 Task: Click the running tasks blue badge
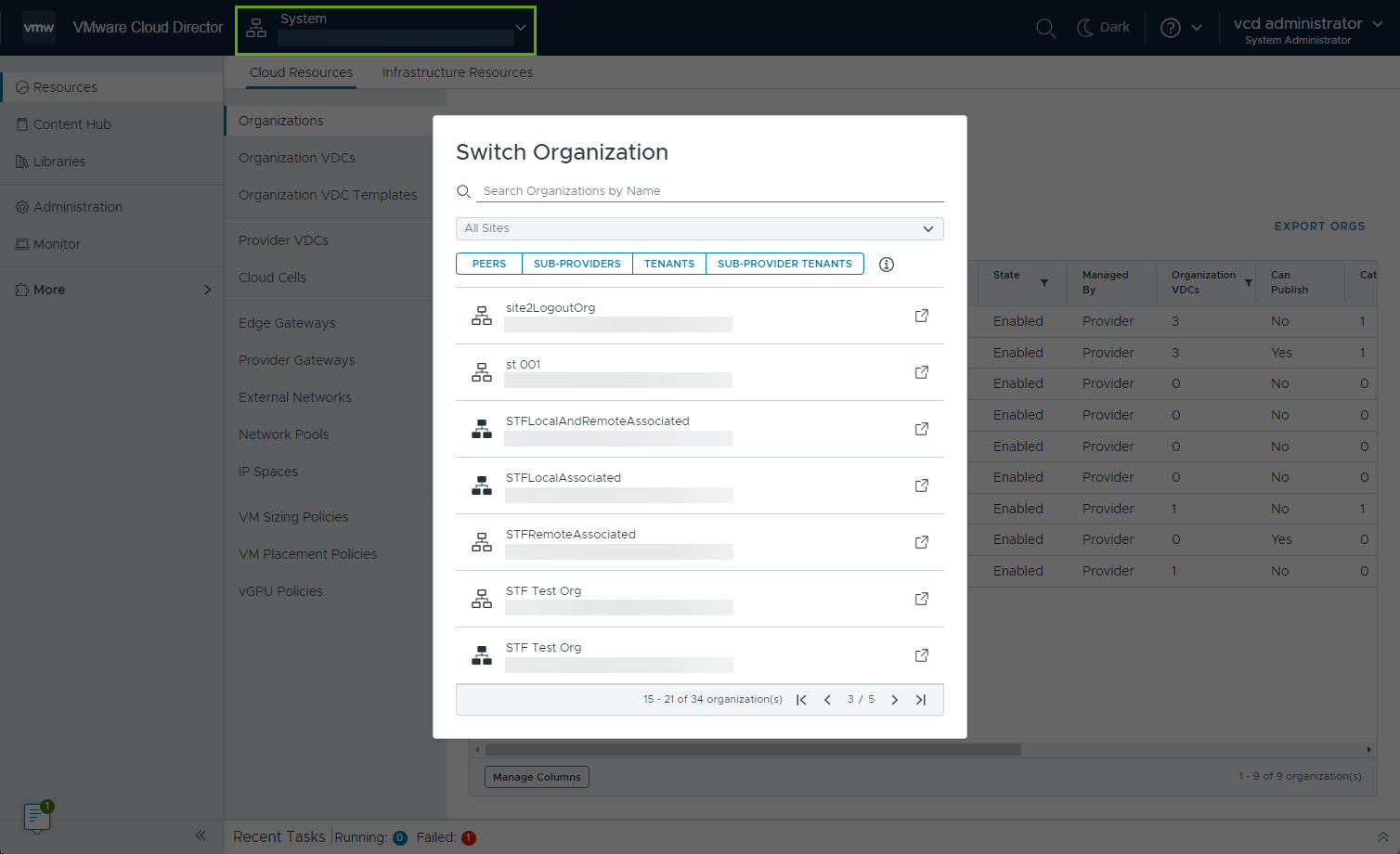(400, 837)
